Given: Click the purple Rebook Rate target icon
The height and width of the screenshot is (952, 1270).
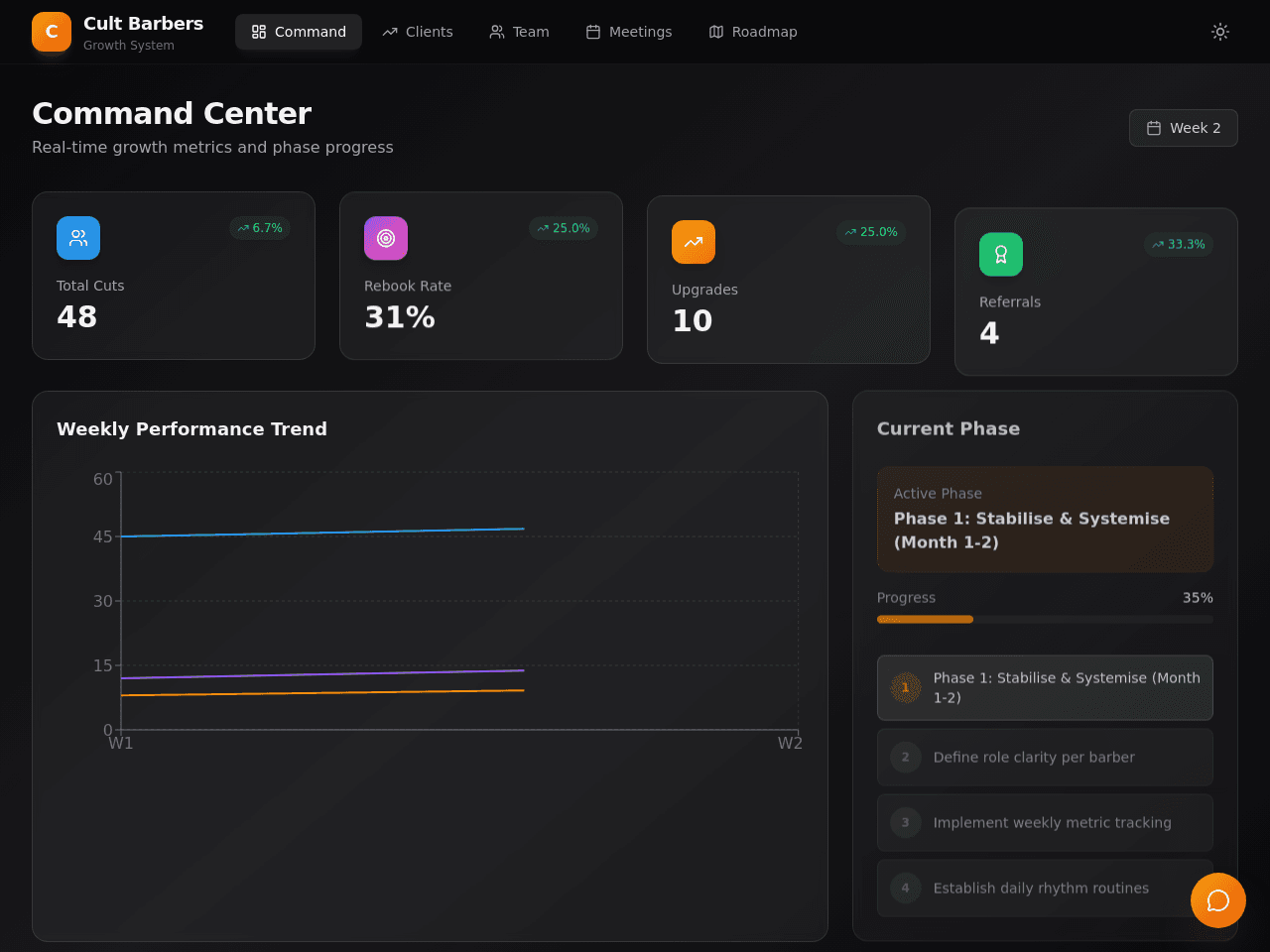Looking at the screenshot, I should pos(386,238).
